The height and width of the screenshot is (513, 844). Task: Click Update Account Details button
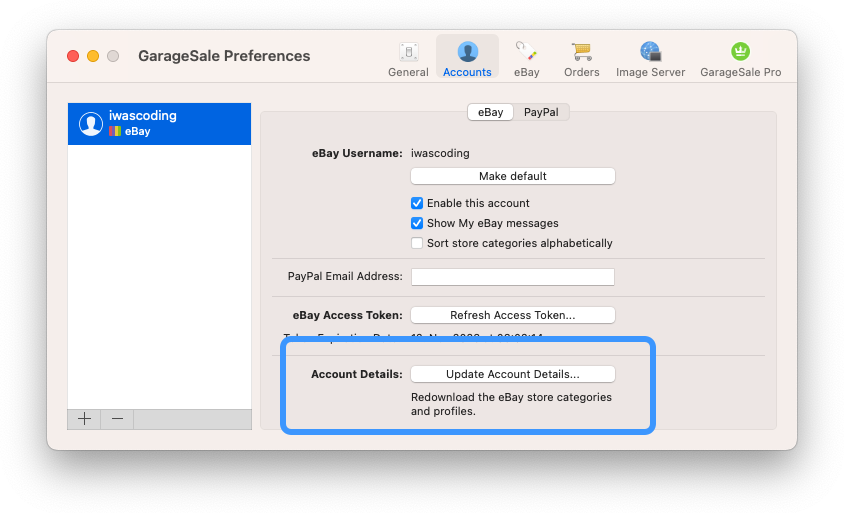click(512, 374)
